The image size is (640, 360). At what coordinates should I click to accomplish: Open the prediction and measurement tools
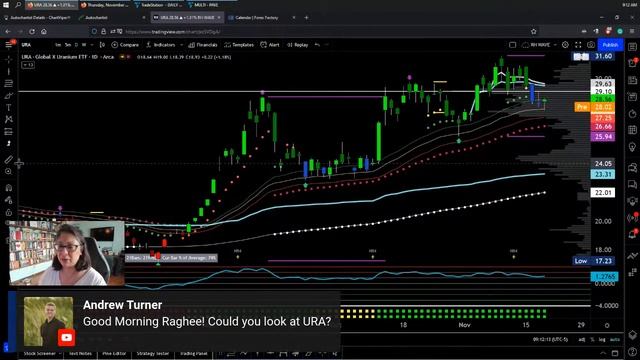click(x=9, y=131)
